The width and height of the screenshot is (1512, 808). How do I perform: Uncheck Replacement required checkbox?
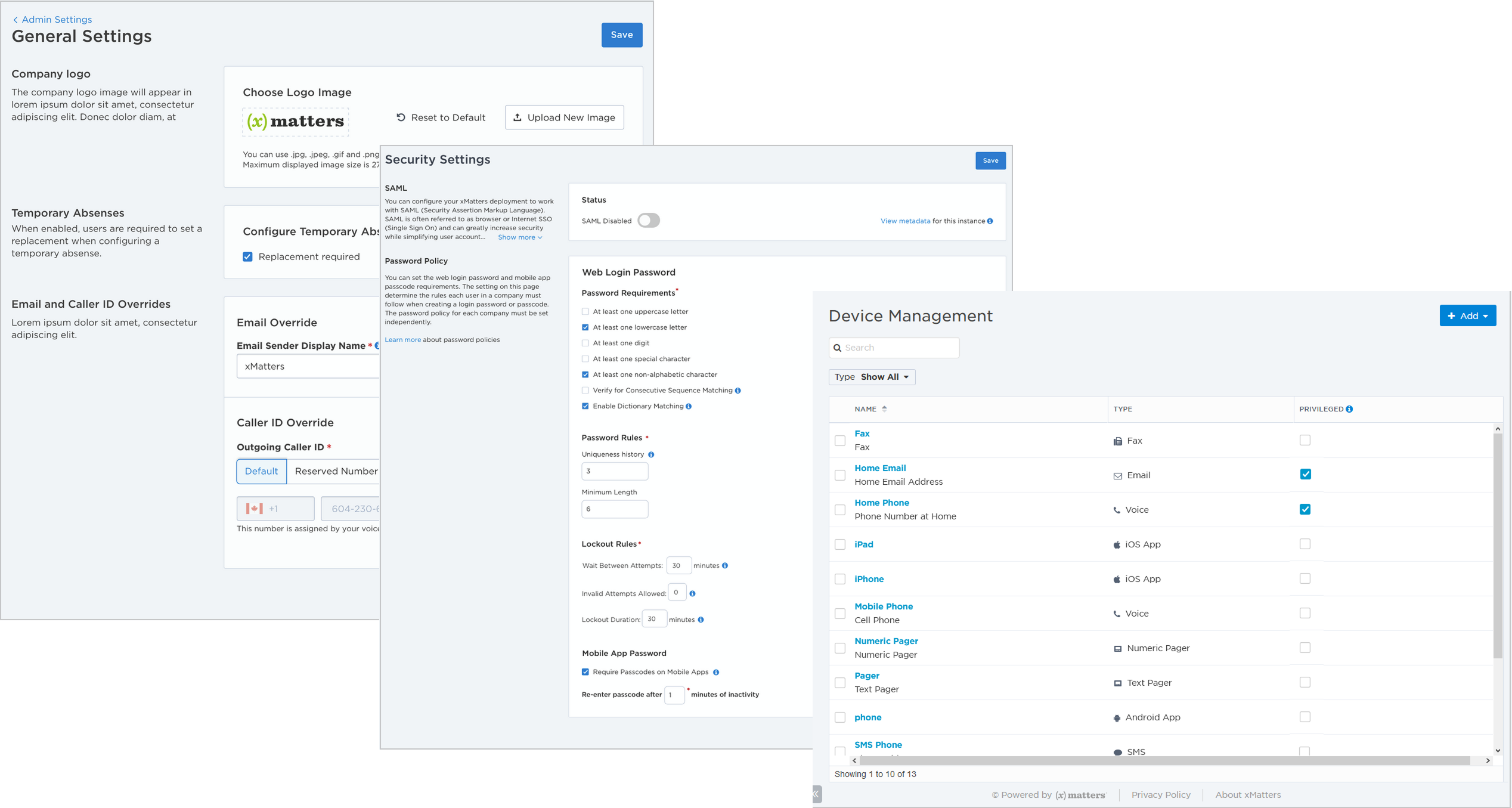click(247, 257)
